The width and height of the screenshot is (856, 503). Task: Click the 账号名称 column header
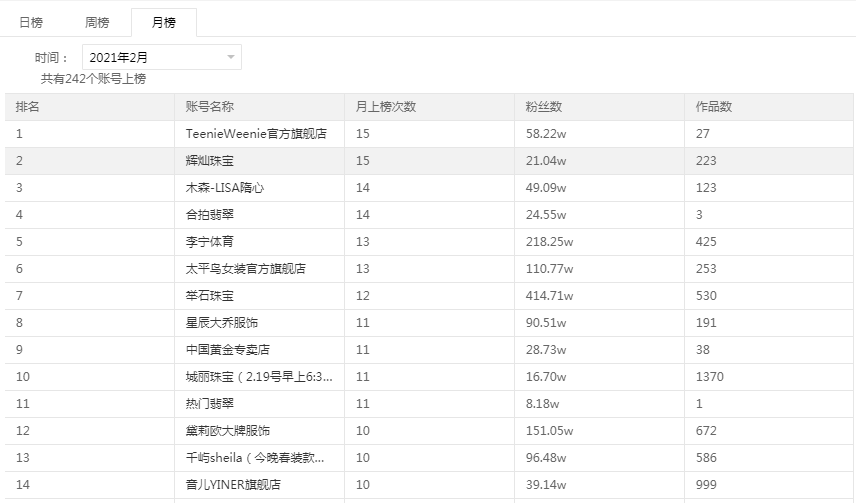(210, 107)
